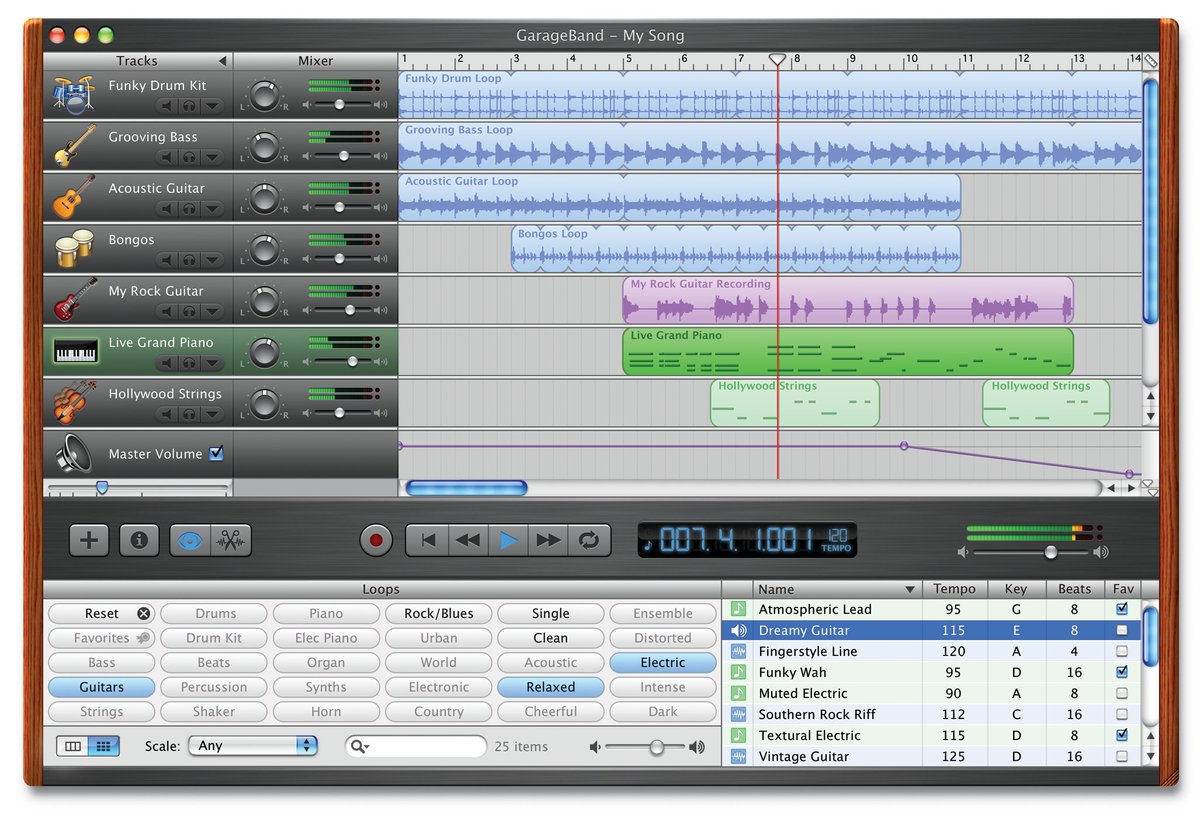Sort loops by Key column header
Screen dimensions: 1200x820
click(x=1016, y=589)
